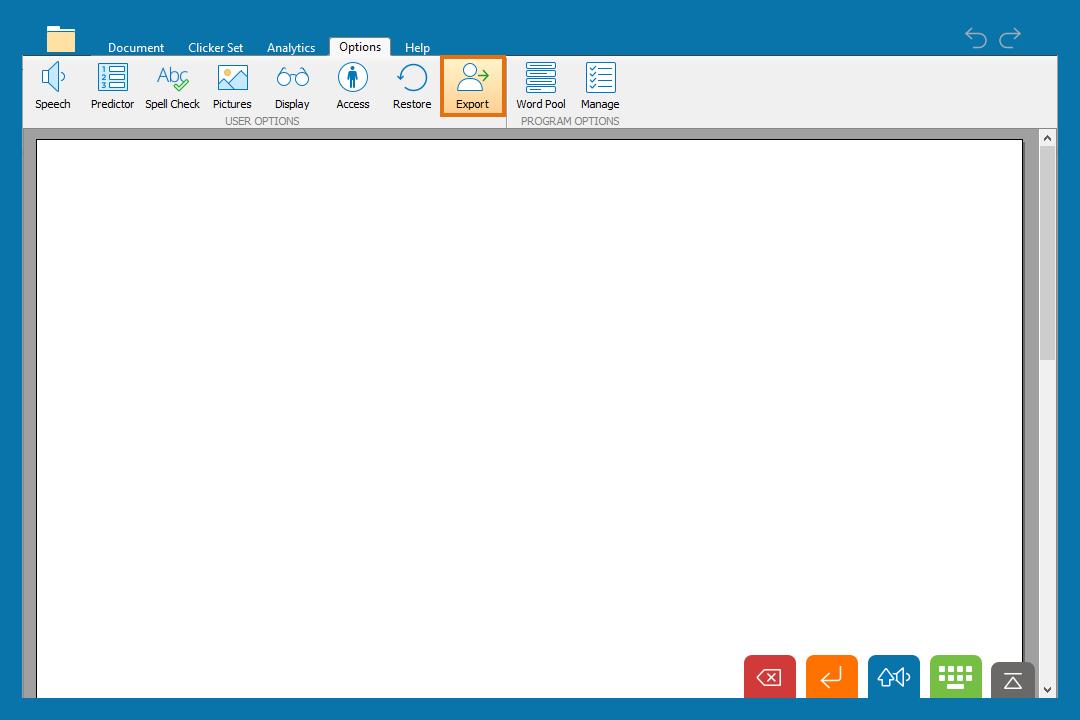This screenshot has width=1080, height=720.
Task: Click the Spell Check icon
Action: (172, 86)
